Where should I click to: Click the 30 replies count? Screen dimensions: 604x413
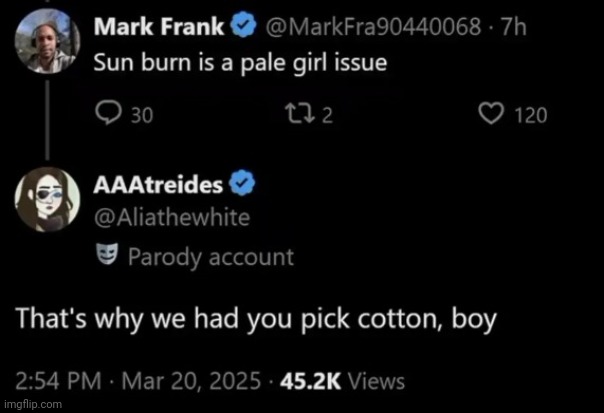(x=142, y=115)
